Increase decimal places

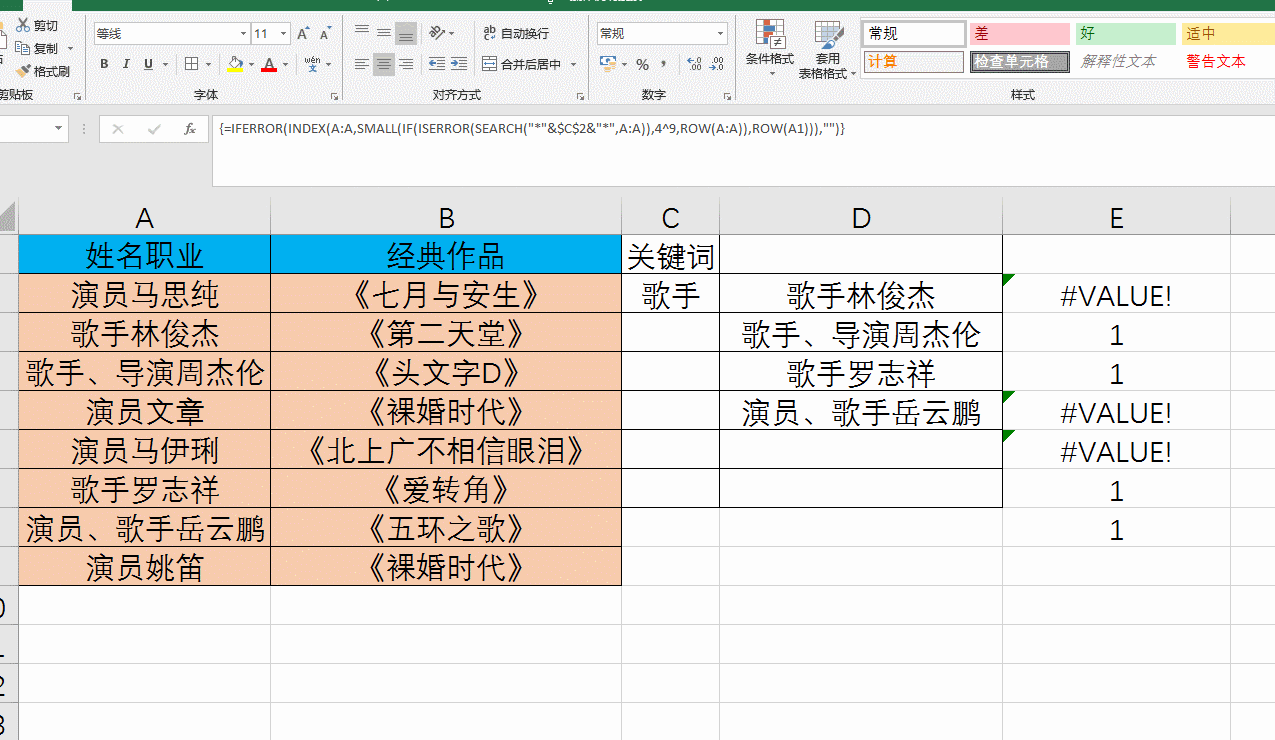click(692, 64)
